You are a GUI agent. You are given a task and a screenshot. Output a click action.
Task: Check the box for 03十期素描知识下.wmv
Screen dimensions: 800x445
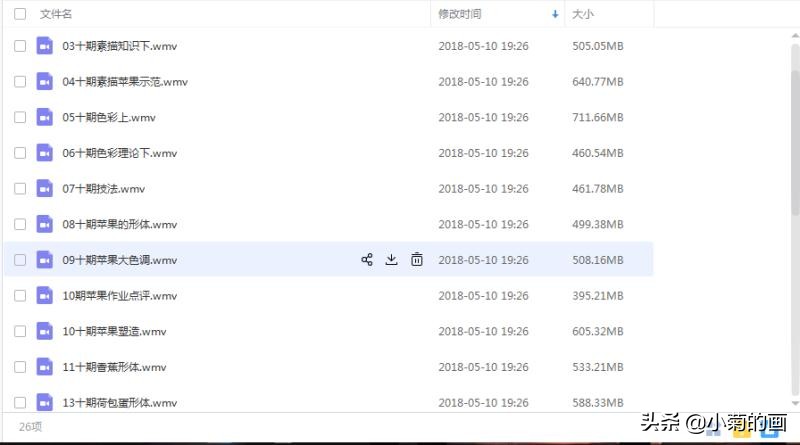click(20, 46)
